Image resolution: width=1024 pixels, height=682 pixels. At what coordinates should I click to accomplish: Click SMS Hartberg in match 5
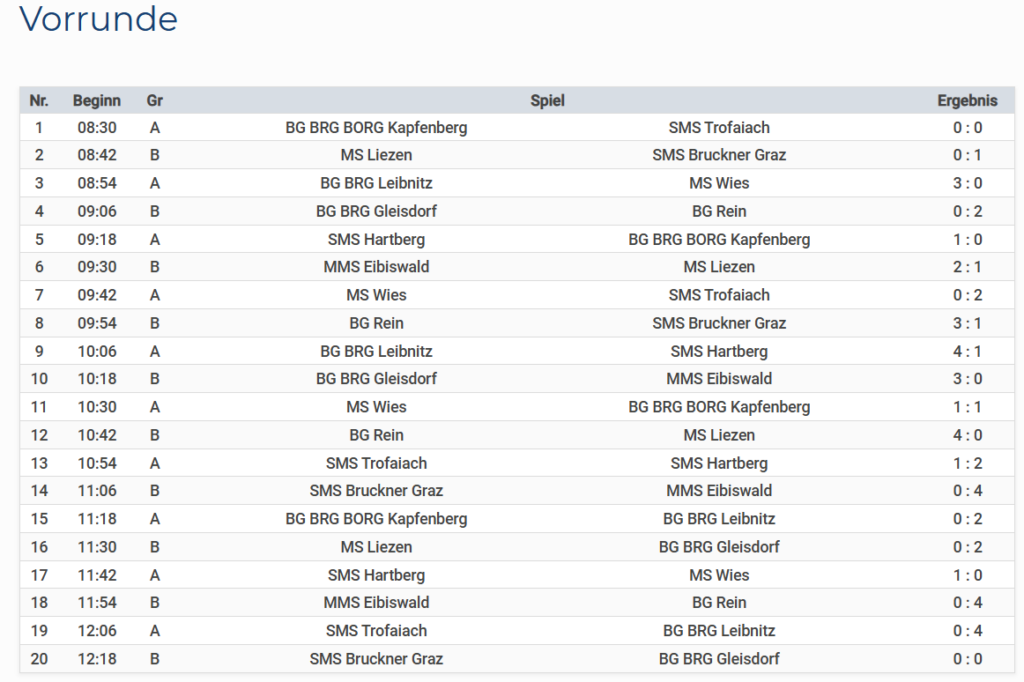pyautogui.click(x=376, y=239)
